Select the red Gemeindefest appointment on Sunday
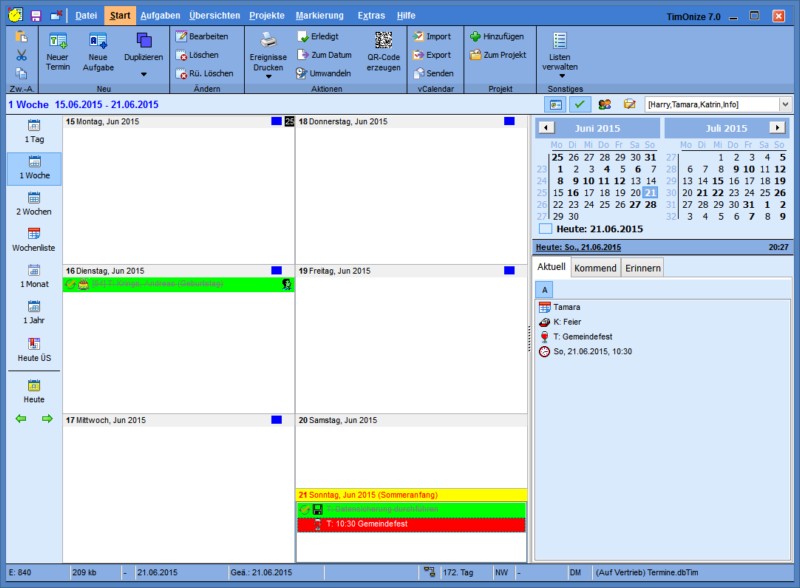This screenshot has height=588, width=800. point(411,525)
